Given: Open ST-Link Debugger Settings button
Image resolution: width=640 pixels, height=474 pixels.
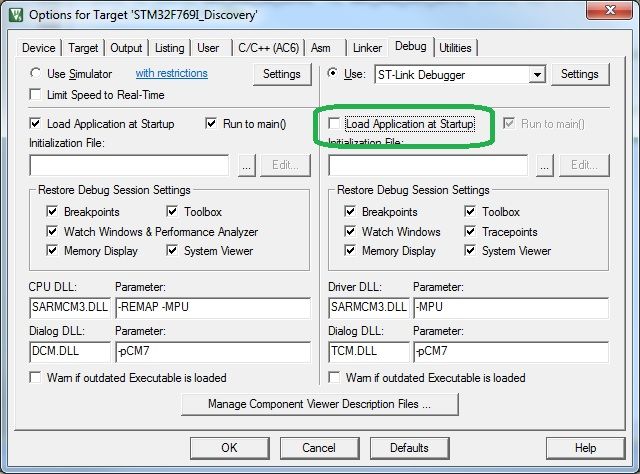Looking at the screenshot, I should [x=580, y=74].
